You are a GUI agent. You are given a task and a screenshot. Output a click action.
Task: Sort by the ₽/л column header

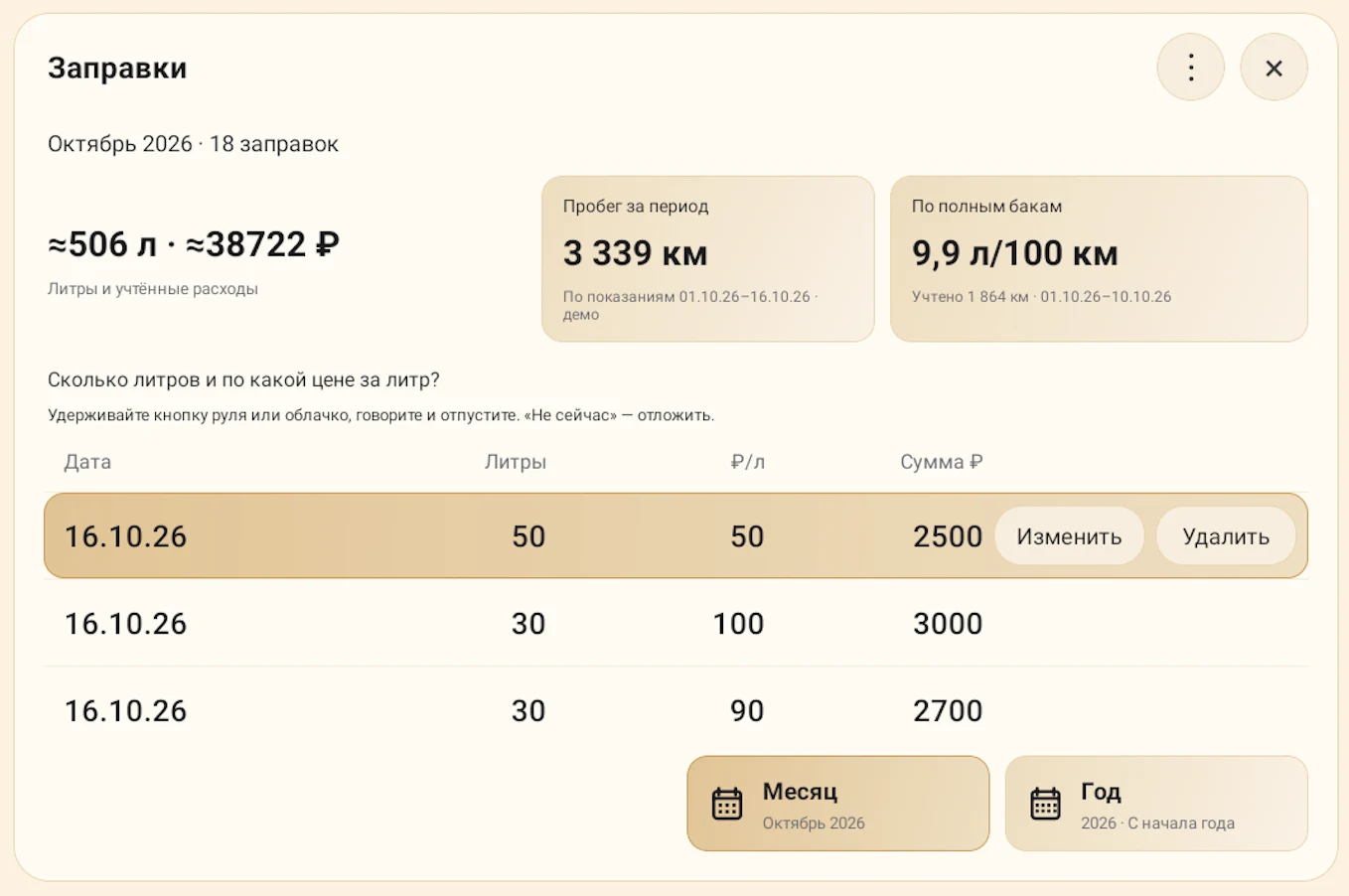pos(747,462)
